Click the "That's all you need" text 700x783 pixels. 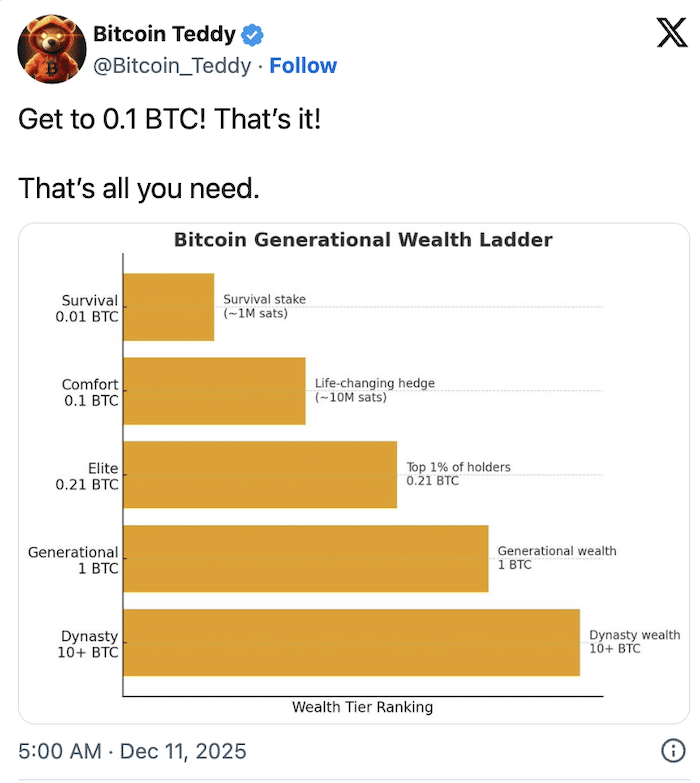coord(139,188)
